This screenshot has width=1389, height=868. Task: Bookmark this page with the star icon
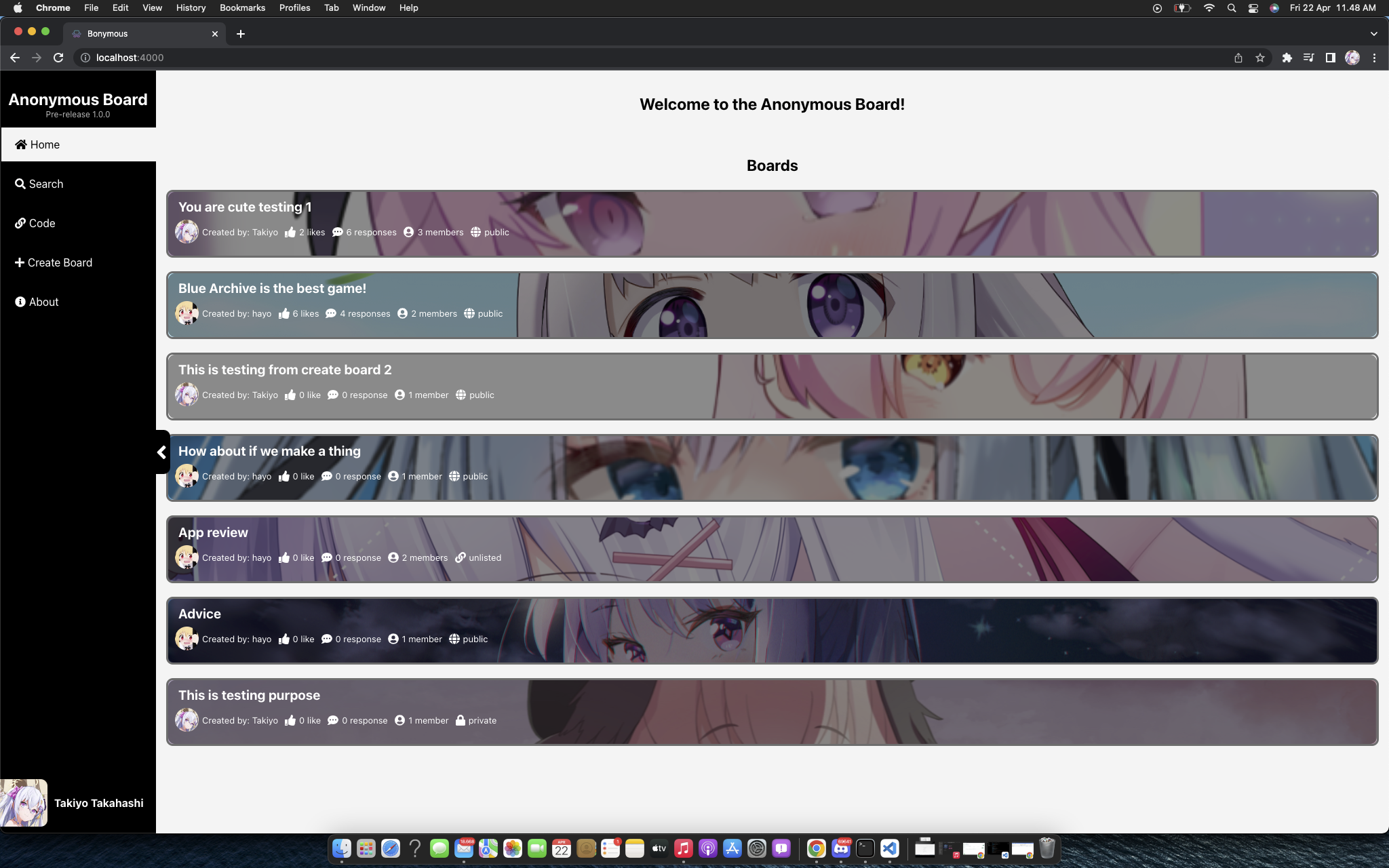1260,58
